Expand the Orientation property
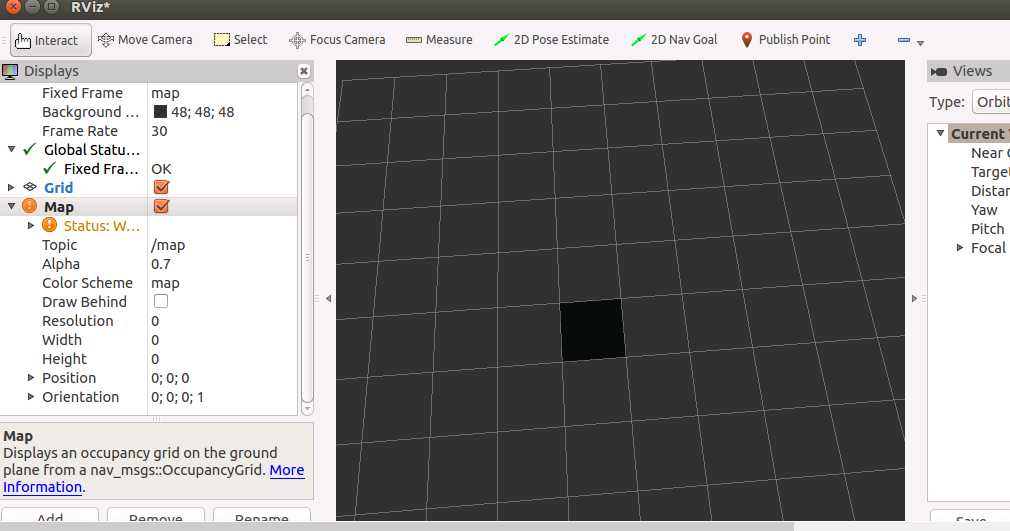This screenshot has height=531, width=1010. click(x=30, y=396)
